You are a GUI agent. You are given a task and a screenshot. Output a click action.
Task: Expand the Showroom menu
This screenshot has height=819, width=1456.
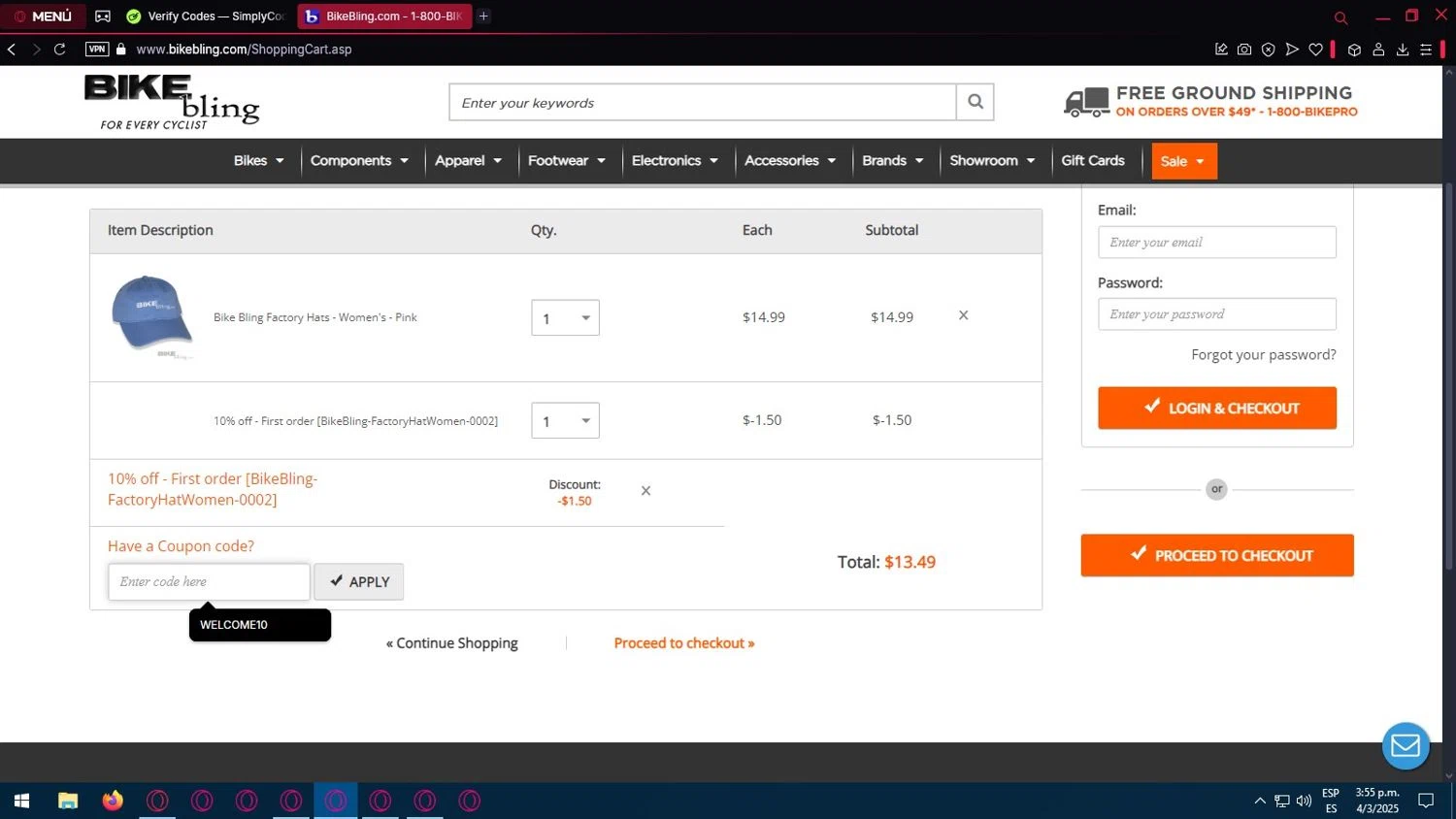992,161
